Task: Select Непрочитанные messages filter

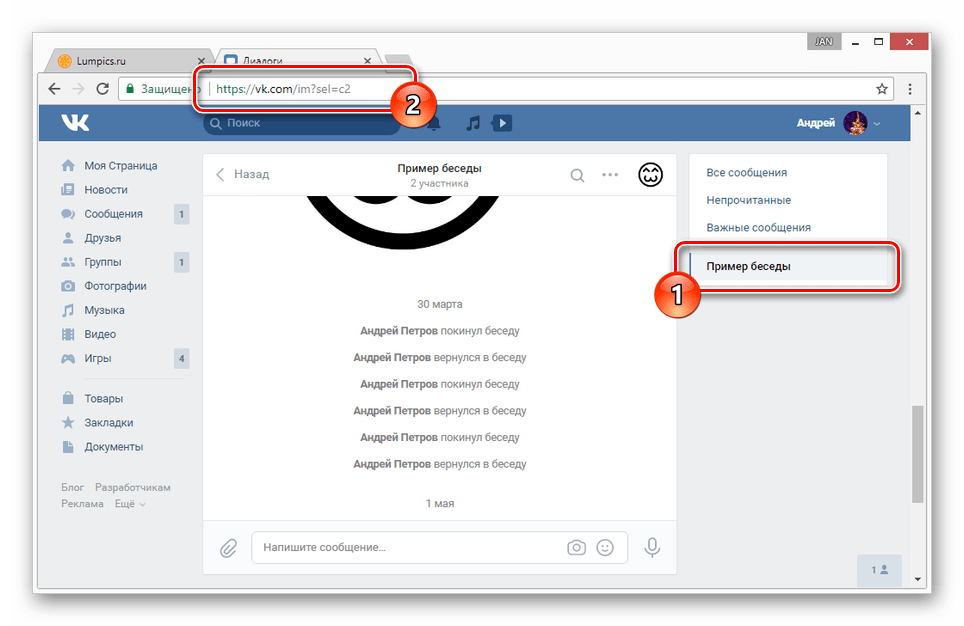Action: [x=748, y=200]
